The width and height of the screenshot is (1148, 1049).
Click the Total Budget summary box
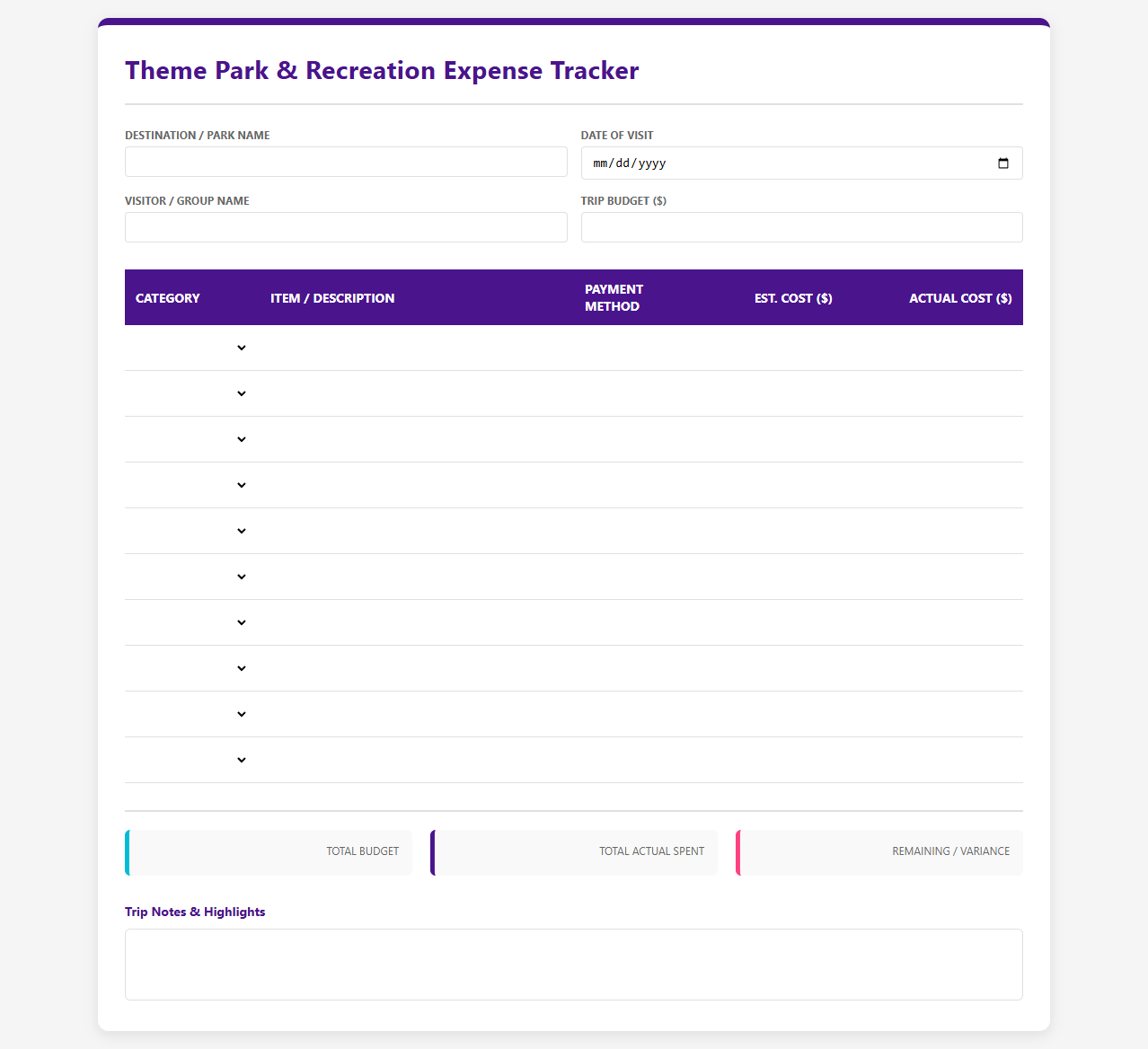click(x=269, y=852)
